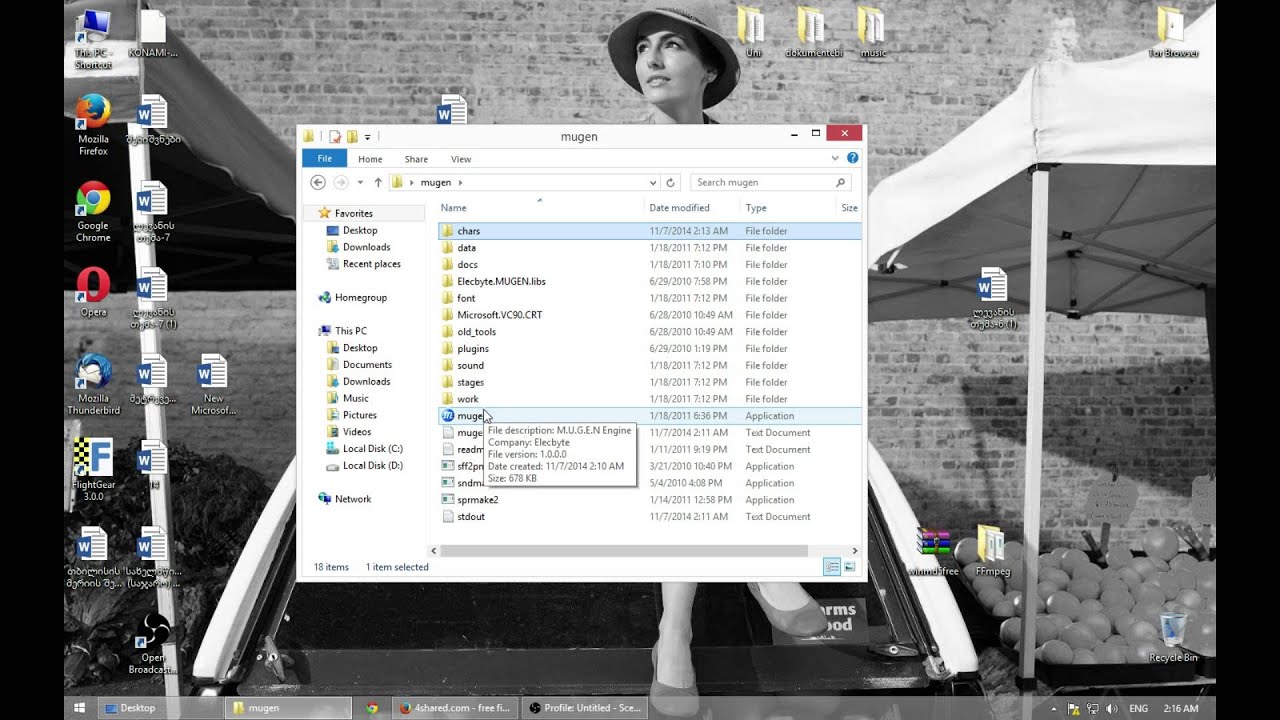The image size is (1280, 720).
Task: Click the search magnifier icon
Action: click(840, 183)
